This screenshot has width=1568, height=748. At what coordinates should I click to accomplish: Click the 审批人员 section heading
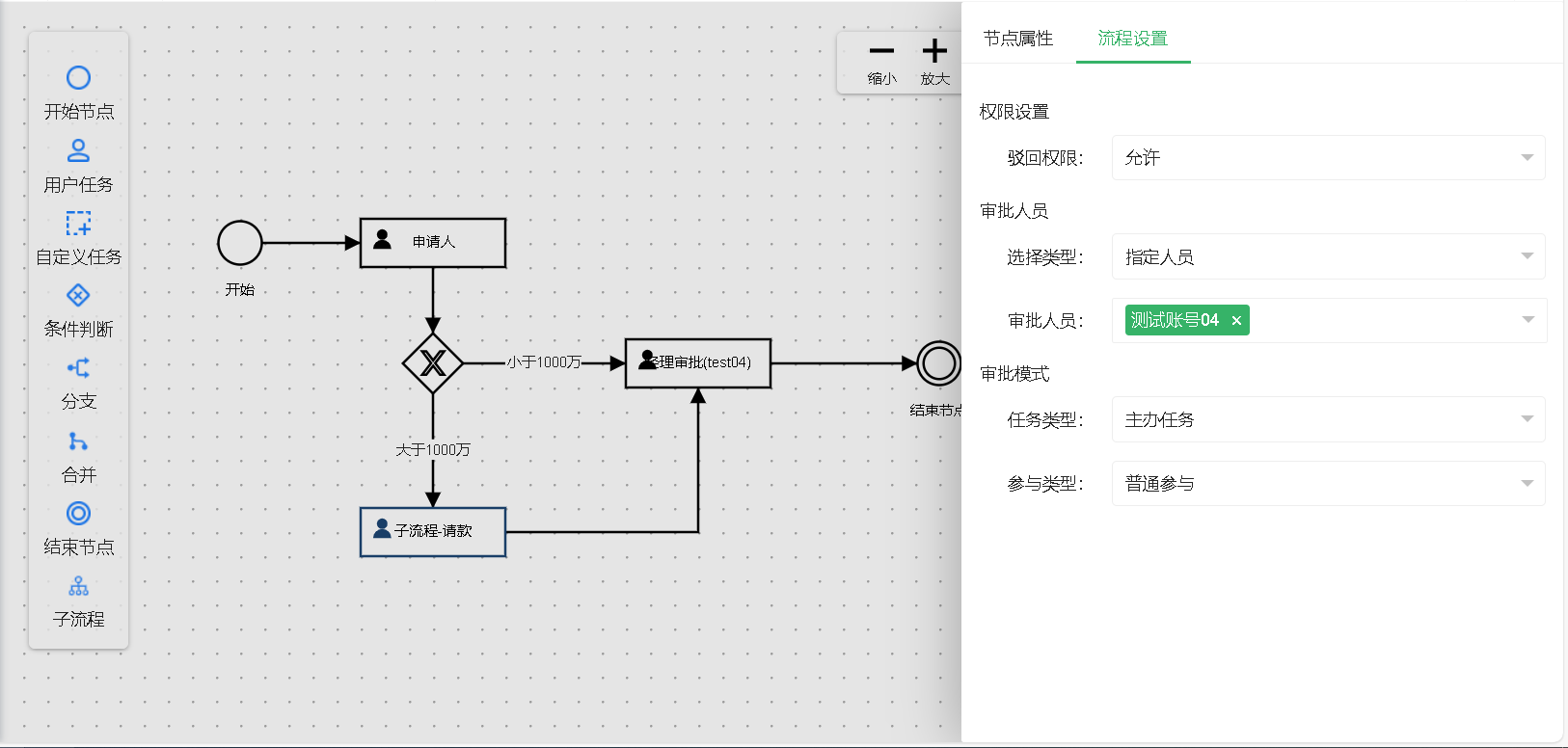click(x=1014, y=211)
